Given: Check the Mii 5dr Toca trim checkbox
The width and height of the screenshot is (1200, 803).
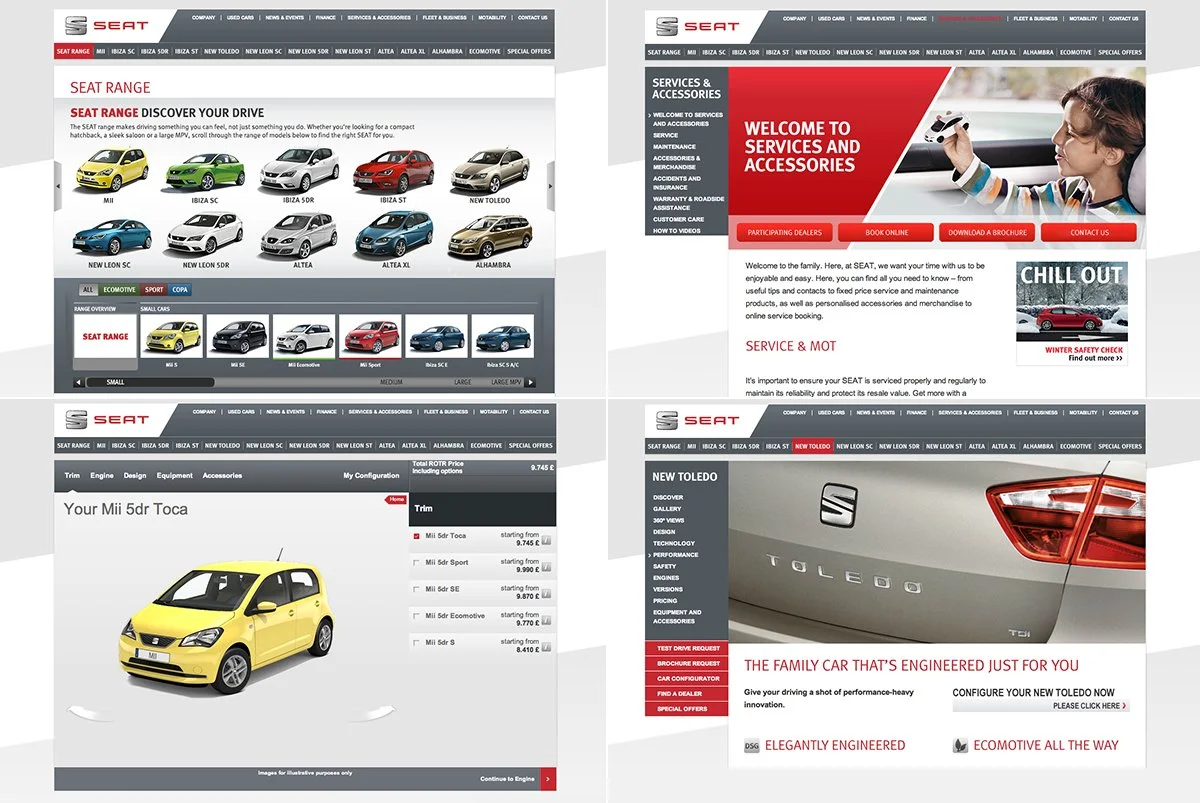Looking at the screenshot, I should click(x=417, y=536).
